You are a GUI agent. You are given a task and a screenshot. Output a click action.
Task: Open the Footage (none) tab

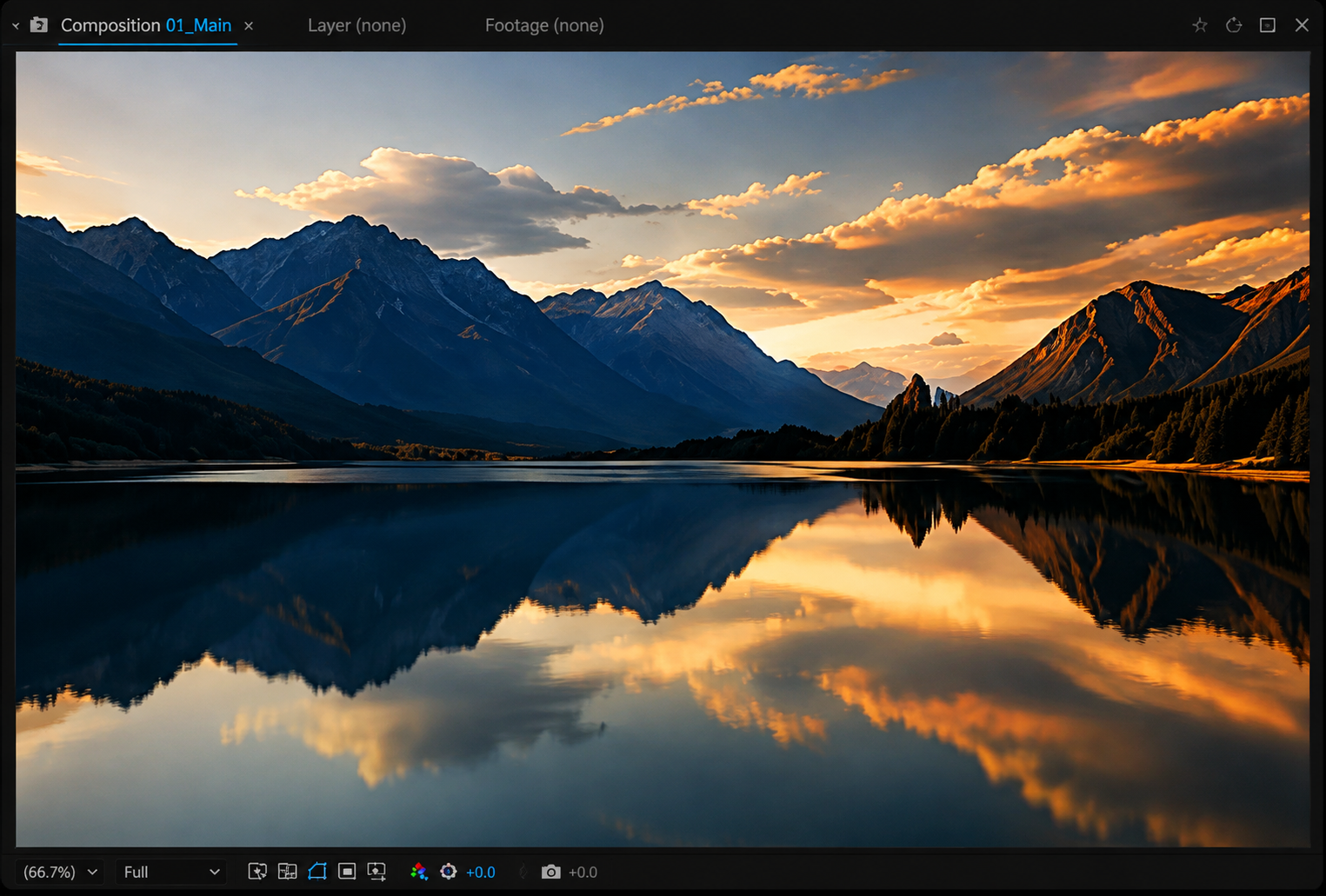point(544,25)
